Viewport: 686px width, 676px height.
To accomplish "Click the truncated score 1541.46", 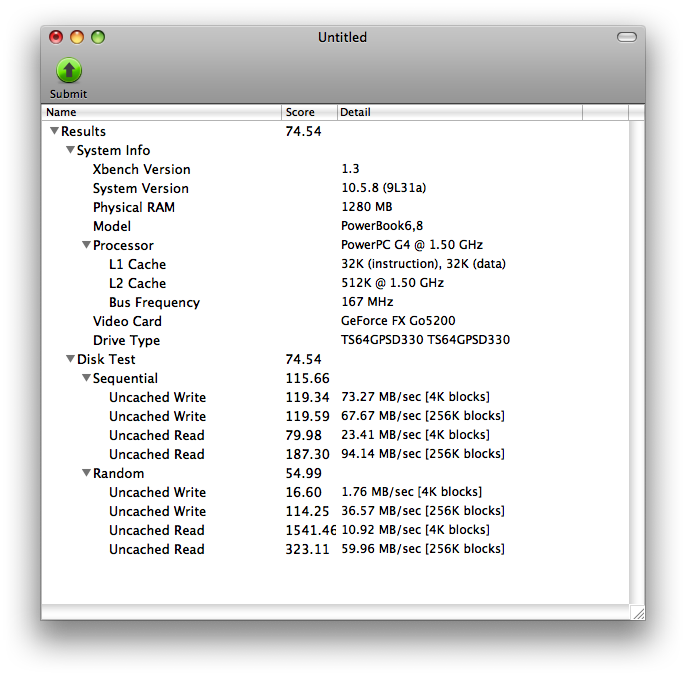I will [311, 530].
